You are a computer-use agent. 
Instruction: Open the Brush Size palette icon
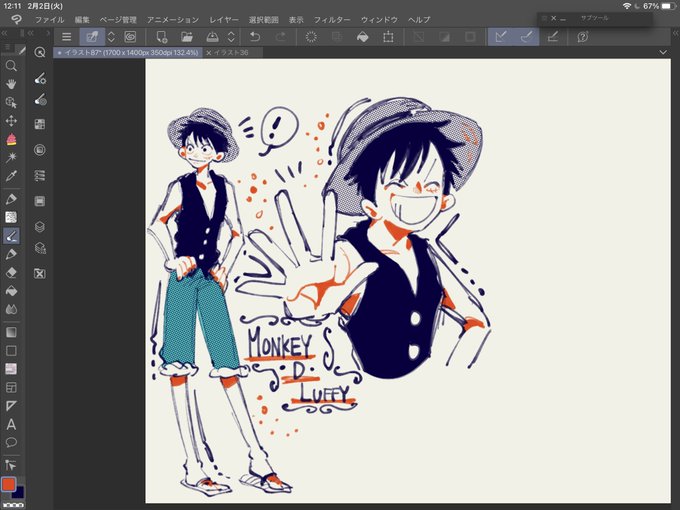39,101
